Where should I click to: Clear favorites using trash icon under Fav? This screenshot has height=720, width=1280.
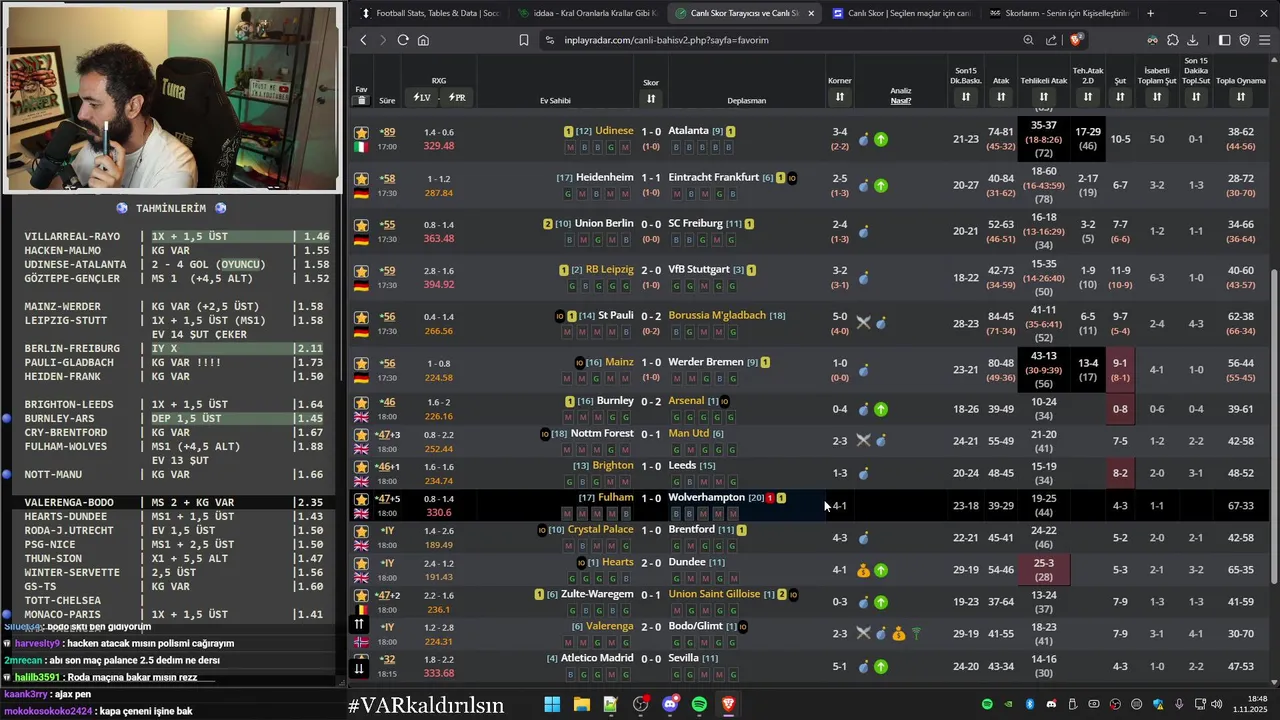point(361,101)
